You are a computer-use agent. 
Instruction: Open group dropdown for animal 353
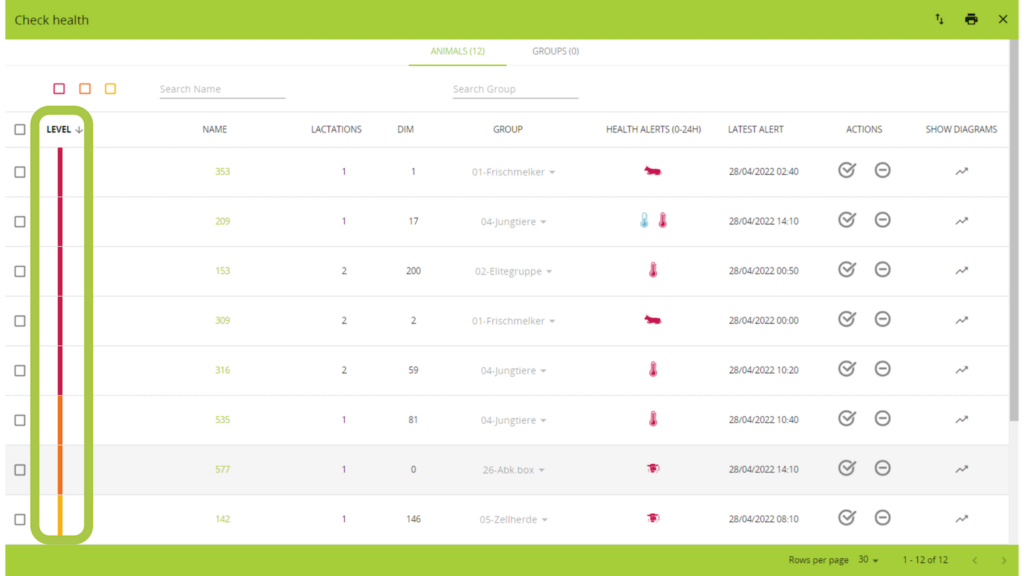pos(513,172)
